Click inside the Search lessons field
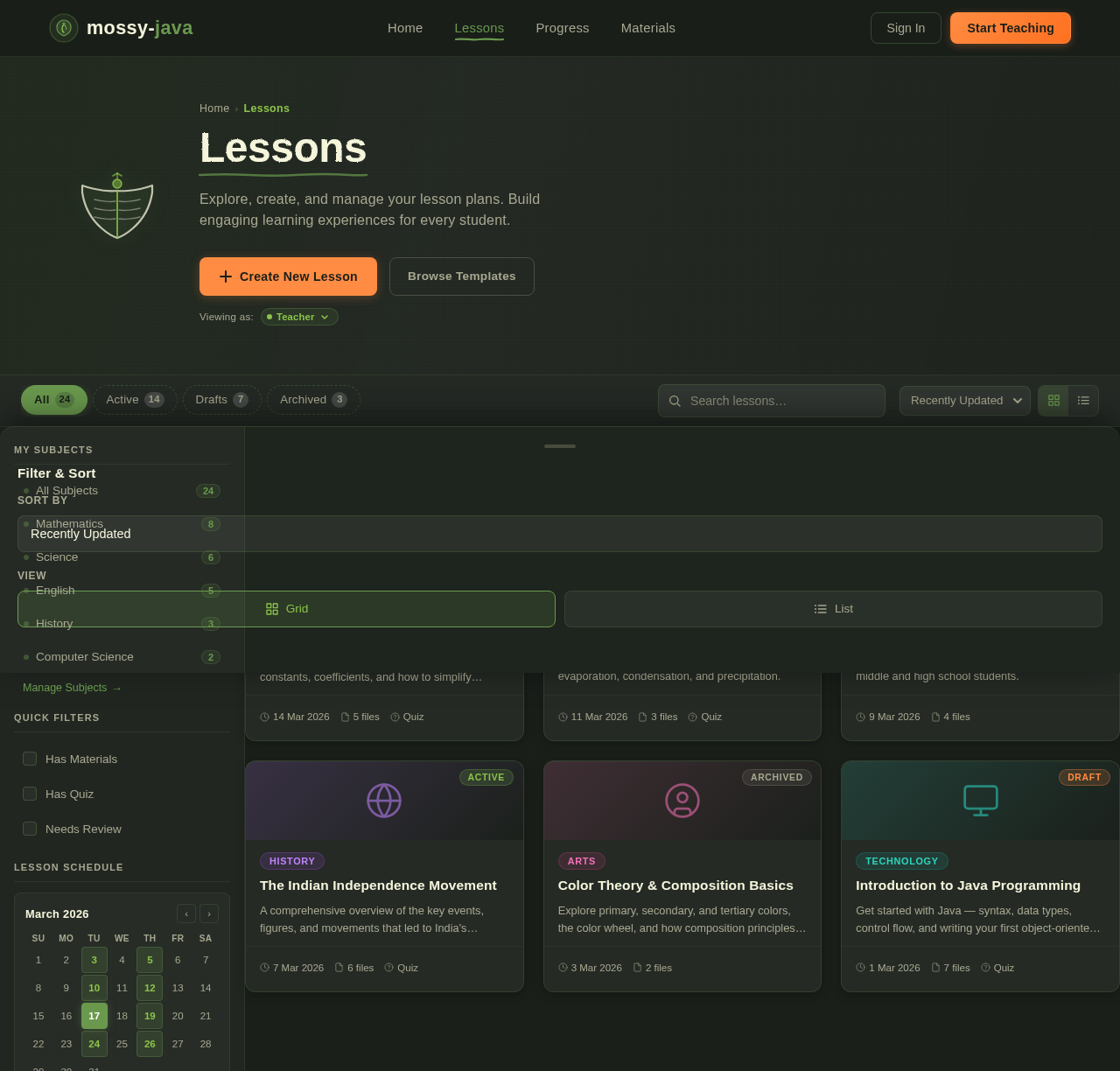 click(779, 401)
